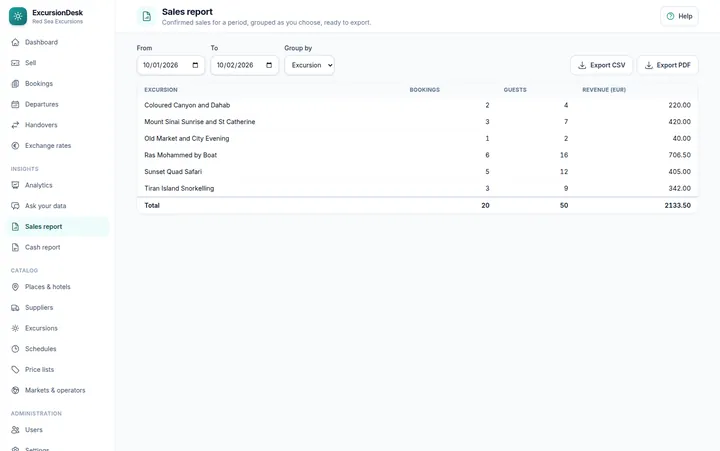Select Mount Sinai Sunrise and St Catherine
This screenshot has width=720, height=451.
pyautogui.click(x=417, y=122)
